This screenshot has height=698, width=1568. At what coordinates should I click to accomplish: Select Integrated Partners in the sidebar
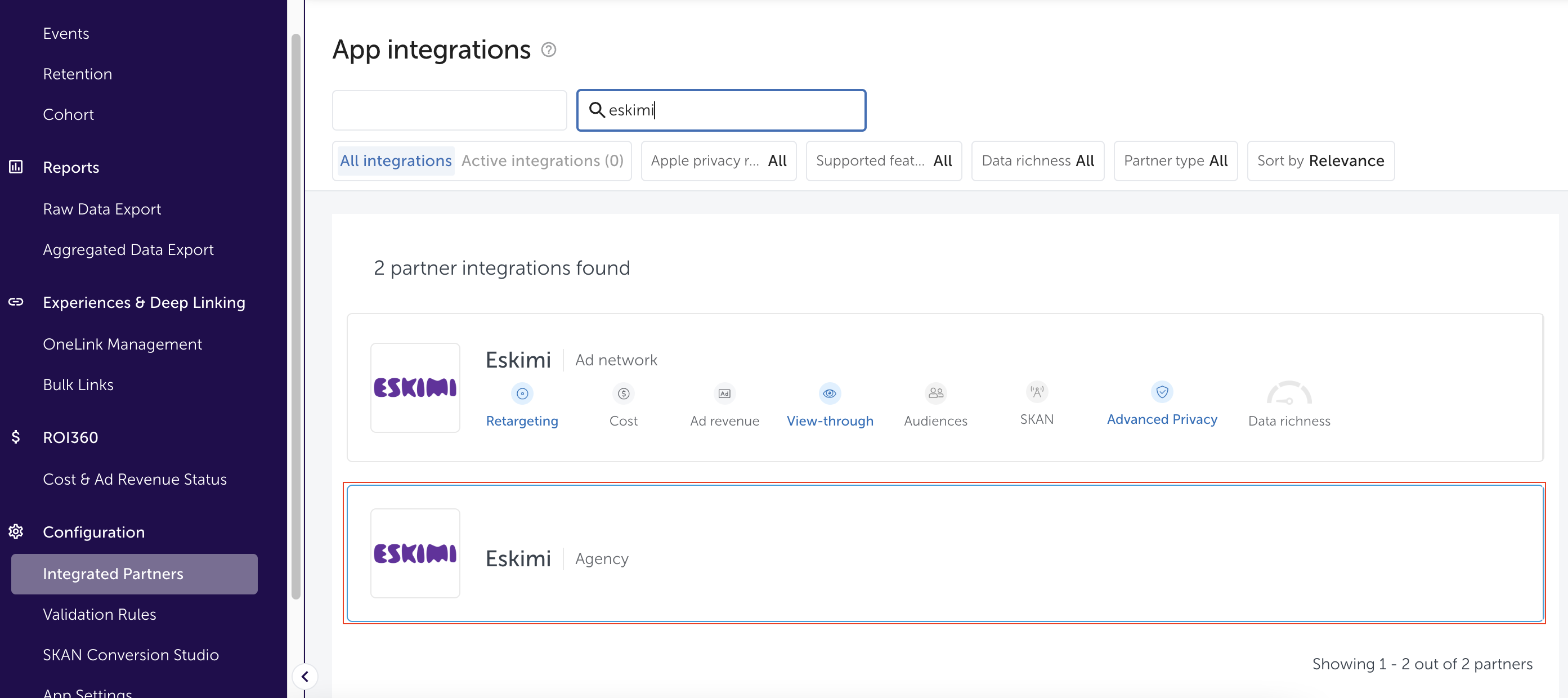tap(134, 574)
